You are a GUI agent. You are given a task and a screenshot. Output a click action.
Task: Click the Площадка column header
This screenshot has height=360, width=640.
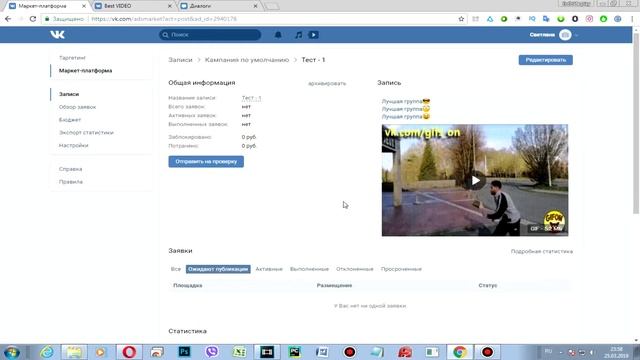click(188, 285)
